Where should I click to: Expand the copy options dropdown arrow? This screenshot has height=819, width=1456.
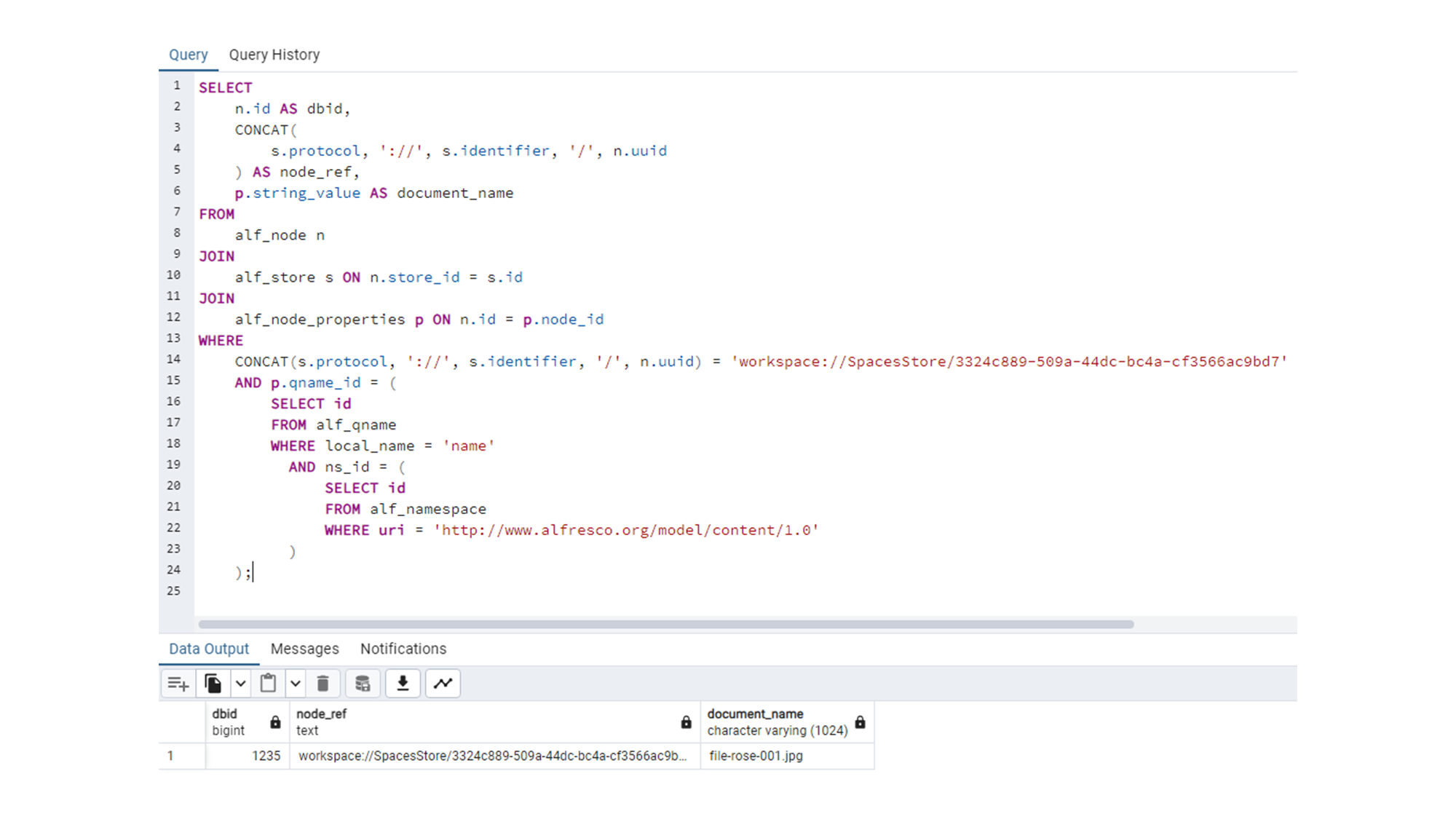pos(240,684)
